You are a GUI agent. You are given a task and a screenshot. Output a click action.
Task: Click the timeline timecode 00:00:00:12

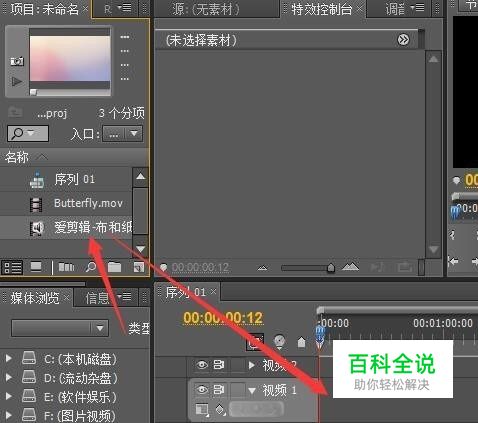click(x=223, y=318)
